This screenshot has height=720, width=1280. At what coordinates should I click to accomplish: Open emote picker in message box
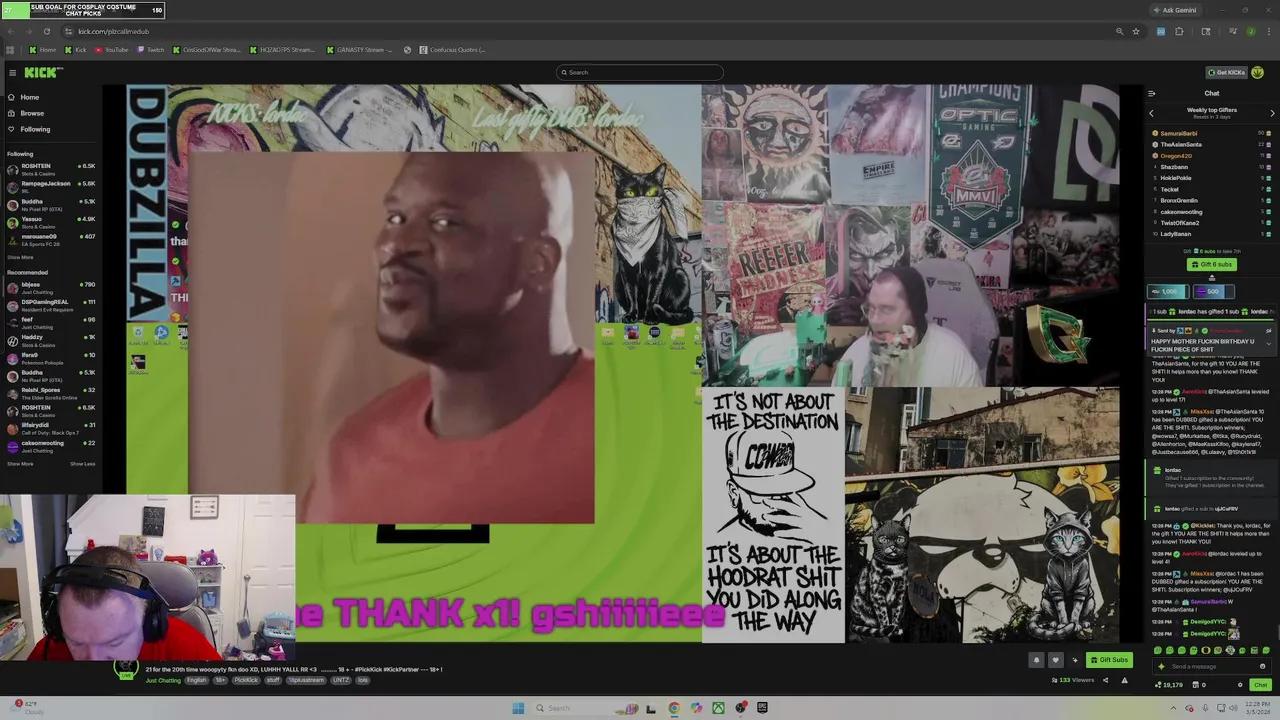(x=1262, y=666)
